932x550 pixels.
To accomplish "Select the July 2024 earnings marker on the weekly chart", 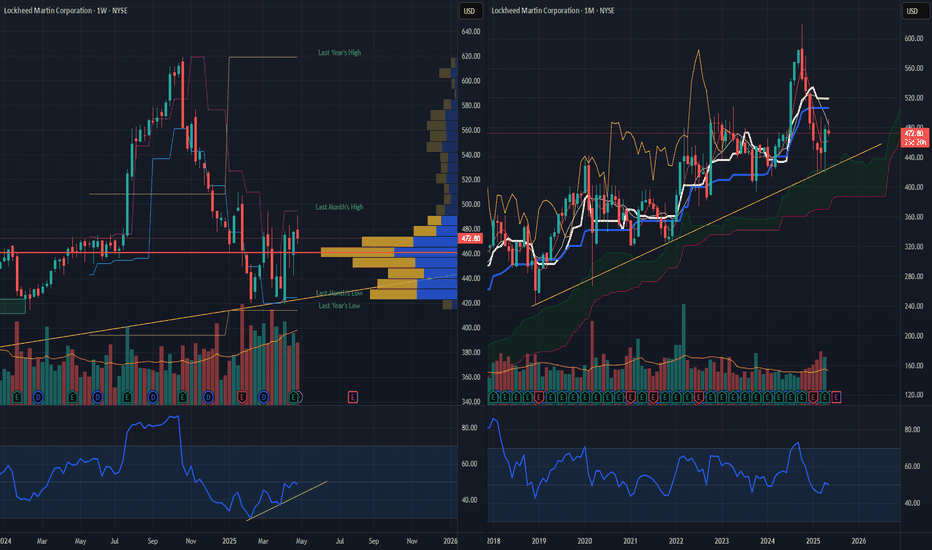I will click(127, 397).
